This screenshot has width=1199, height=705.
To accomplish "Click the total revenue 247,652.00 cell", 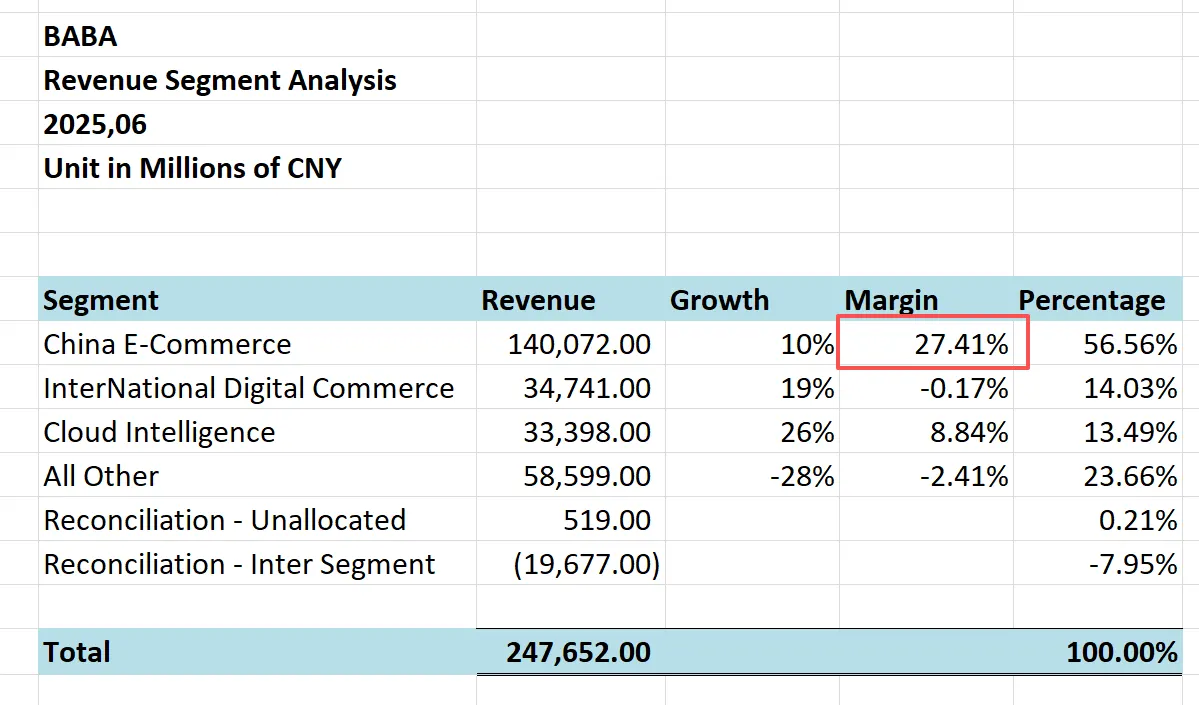I will [579, 652].
